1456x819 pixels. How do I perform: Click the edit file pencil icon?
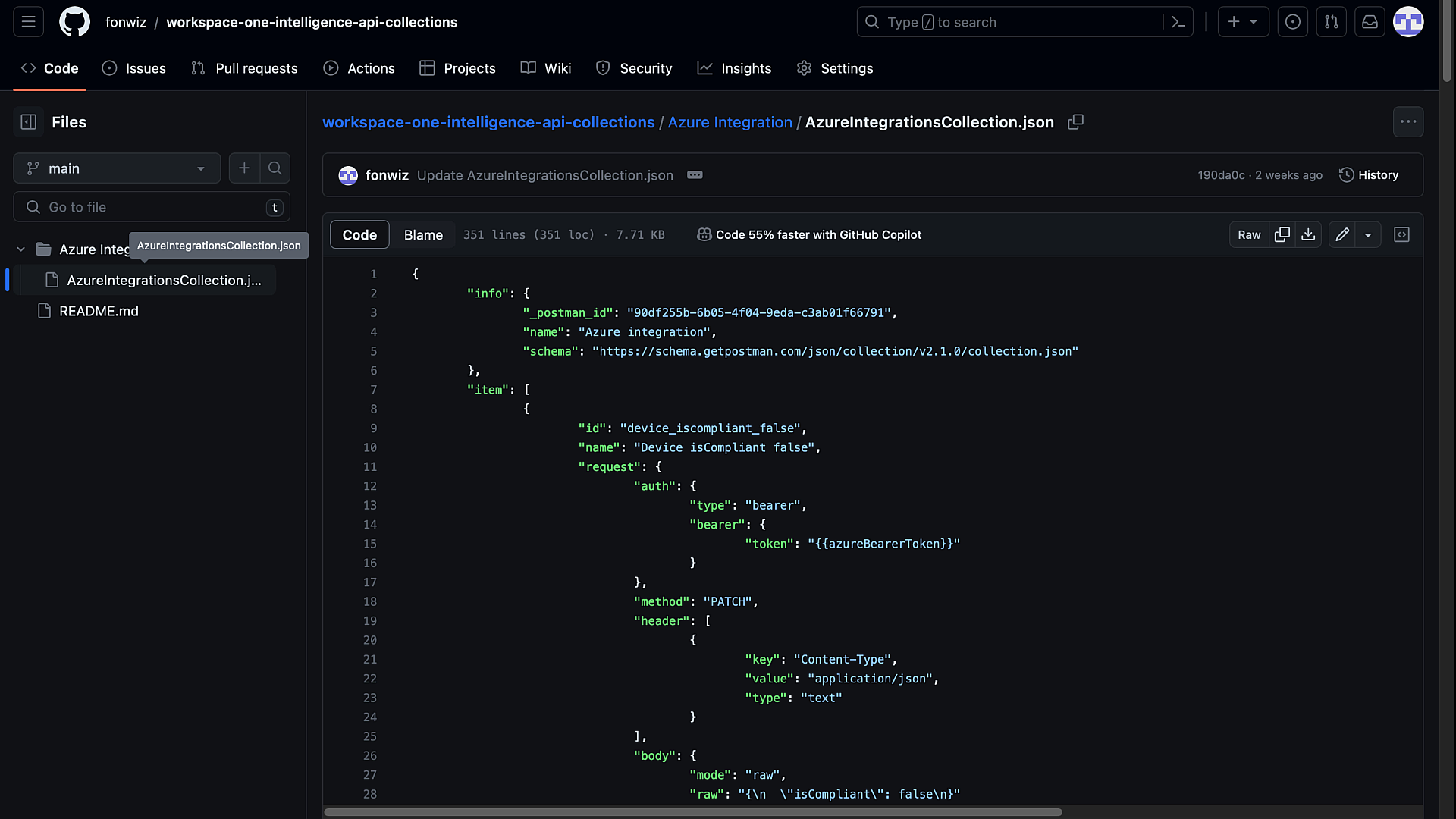[x=1342, y=235]
